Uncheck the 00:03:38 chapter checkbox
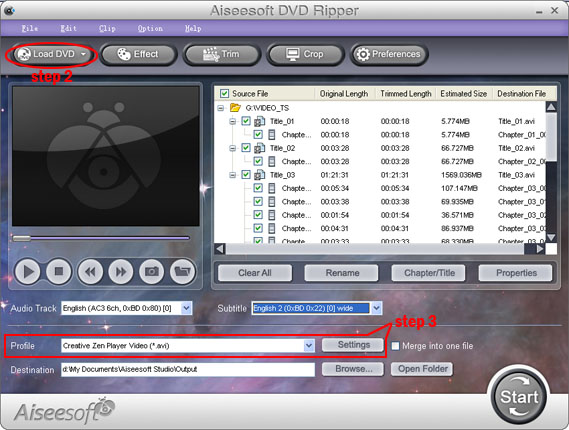Viewport: 569px width, 430px height. [258, 201]
